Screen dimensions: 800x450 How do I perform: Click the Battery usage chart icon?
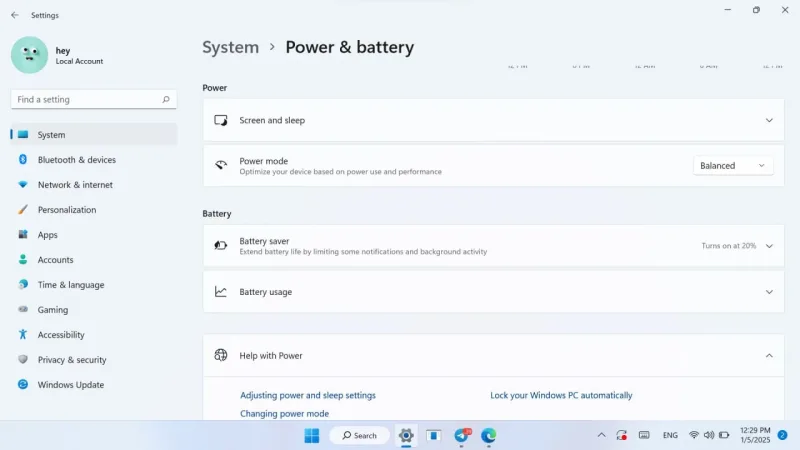tap(220, 292)
